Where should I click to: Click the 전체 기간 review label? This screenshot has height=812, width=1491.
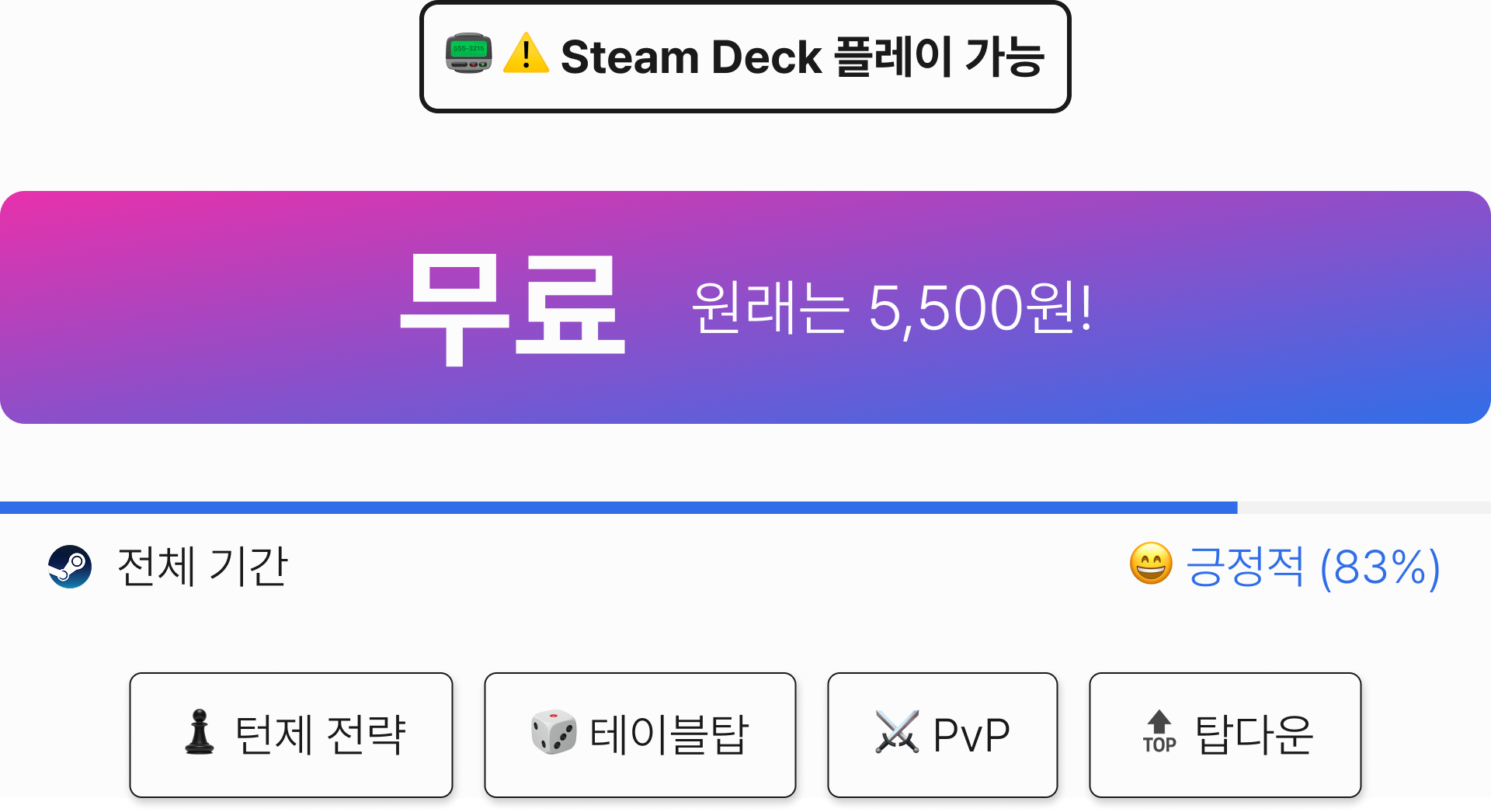(x=203, y=567)
